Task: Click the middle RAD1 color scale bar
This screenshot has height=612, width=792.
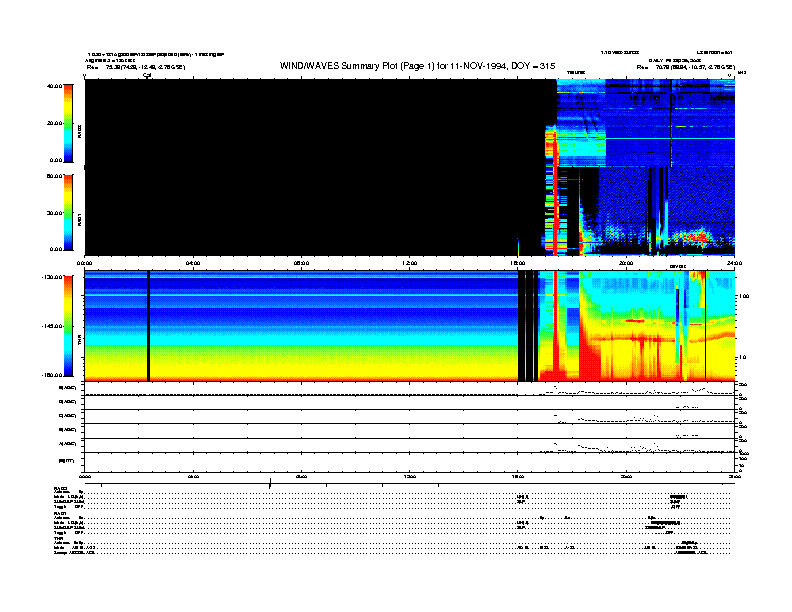Action: pos(68,212)
